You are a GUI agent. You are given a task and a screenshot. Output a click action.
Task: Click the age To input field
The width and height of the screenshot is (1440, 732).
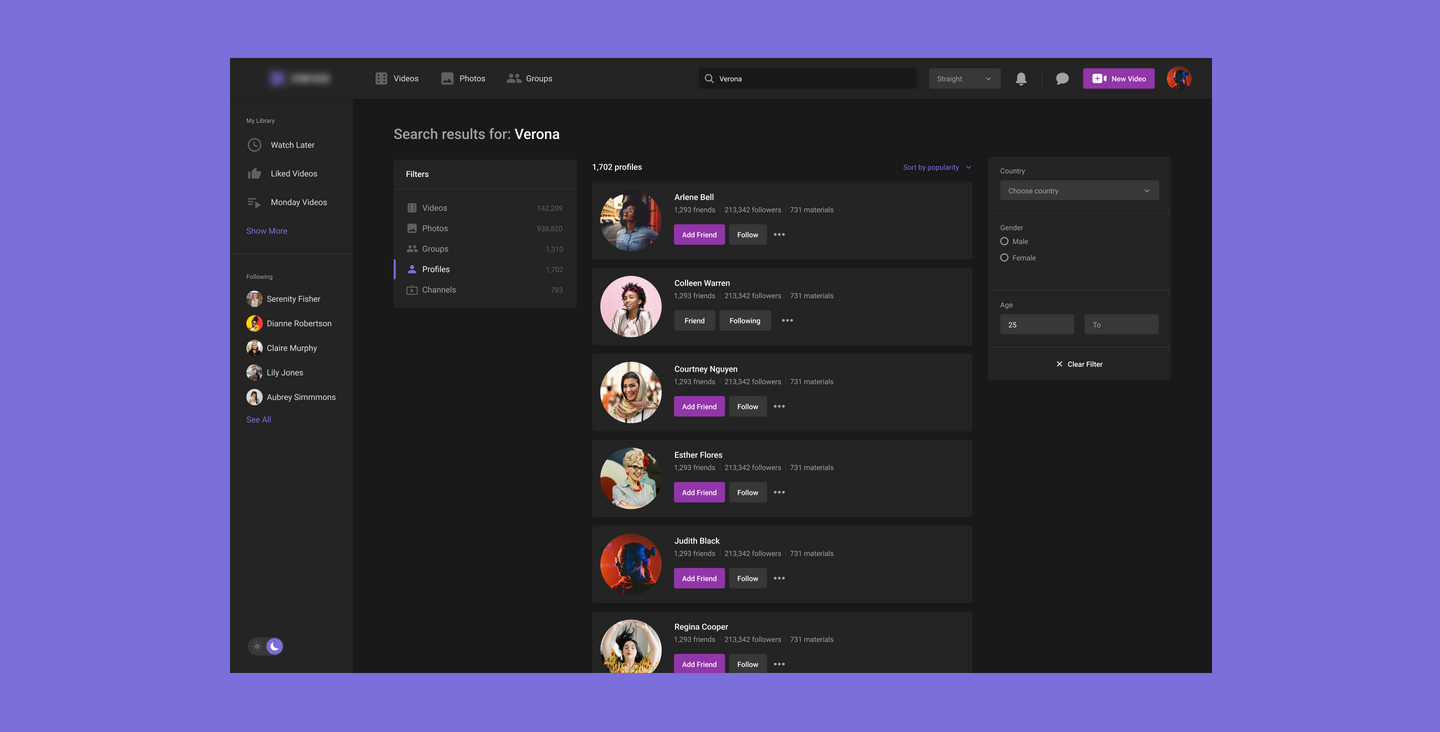1121,325
